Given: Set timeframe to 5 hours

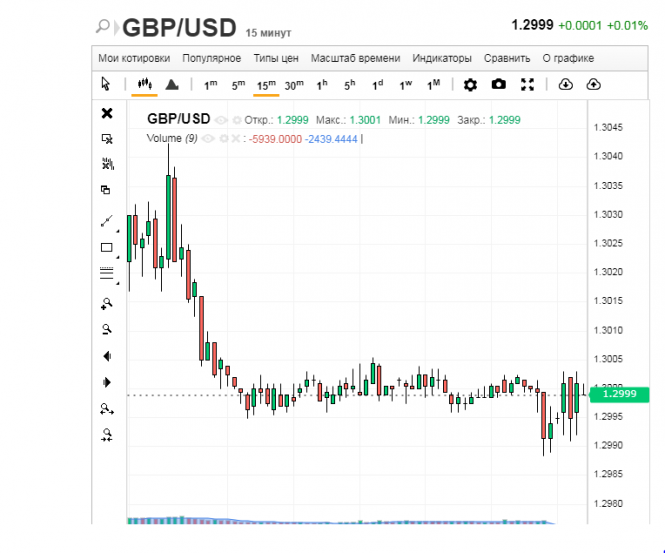Looking at the screenshot, I should [x=349, y=85].
